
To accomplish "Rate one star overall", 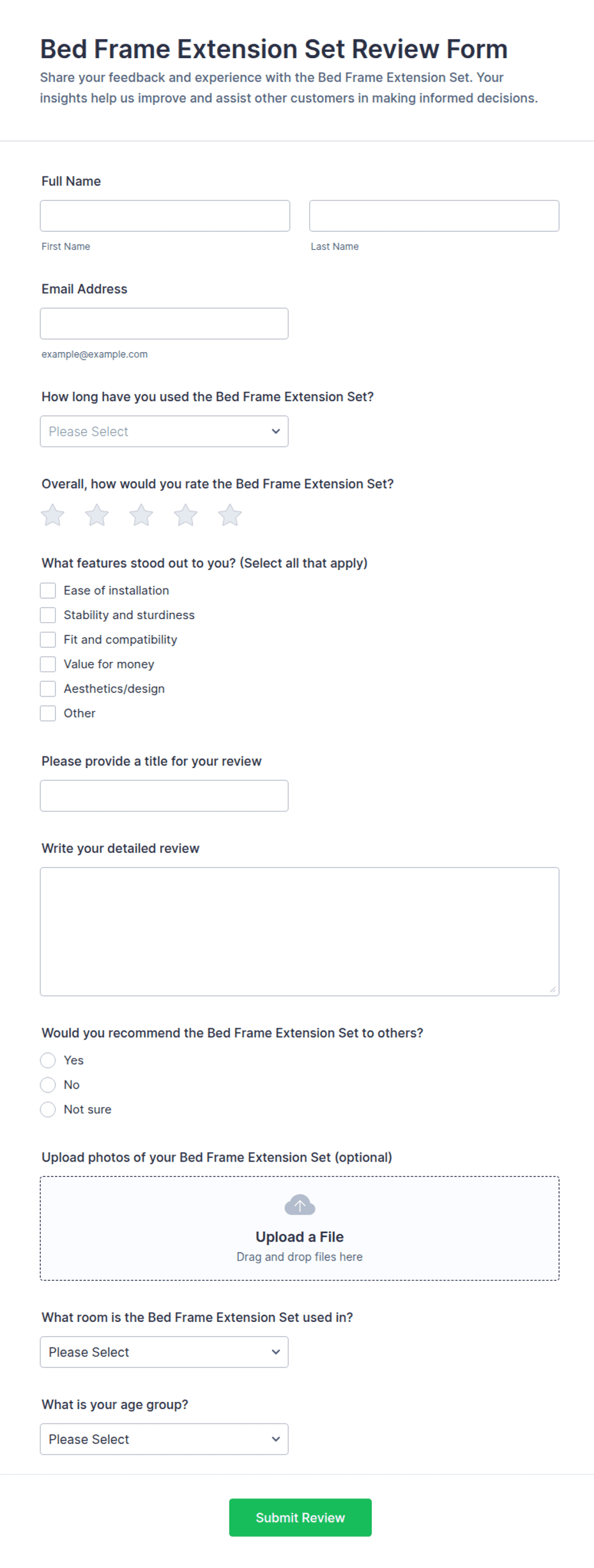I will pos(52,515).
